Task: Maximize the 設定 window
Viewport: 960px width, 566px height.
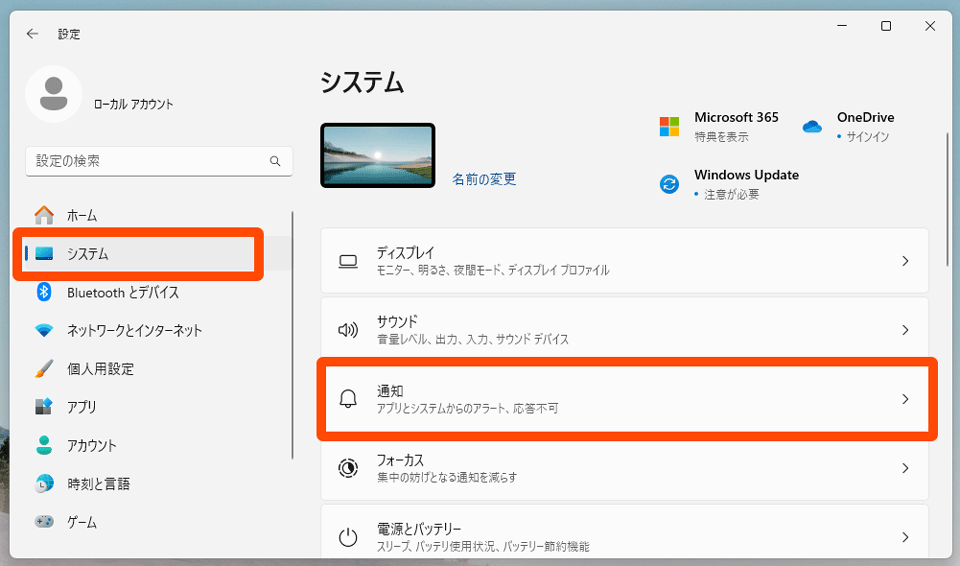Action: point(886,26)
